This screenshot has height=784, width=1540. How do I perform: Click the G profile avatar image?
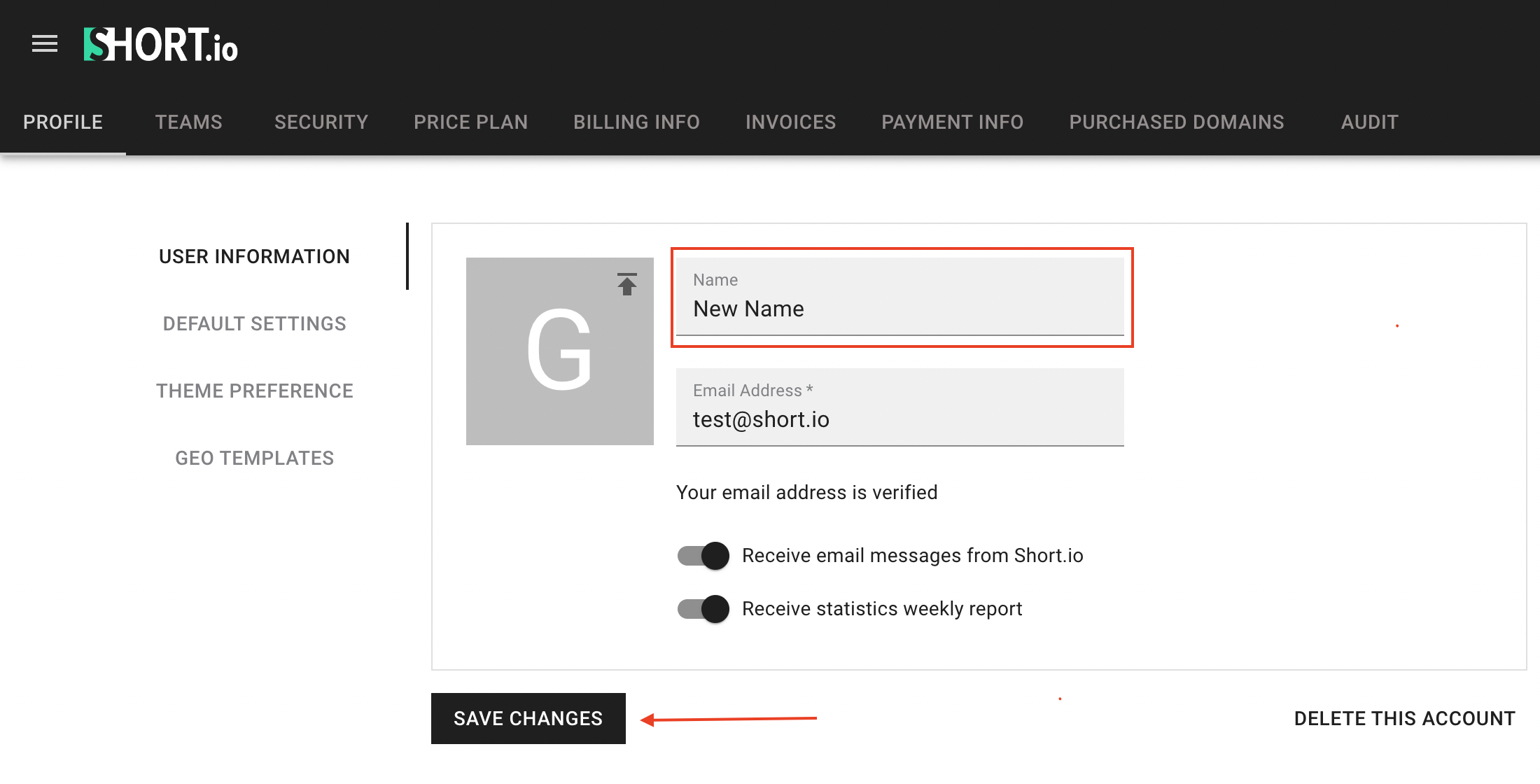pos(559,351)
